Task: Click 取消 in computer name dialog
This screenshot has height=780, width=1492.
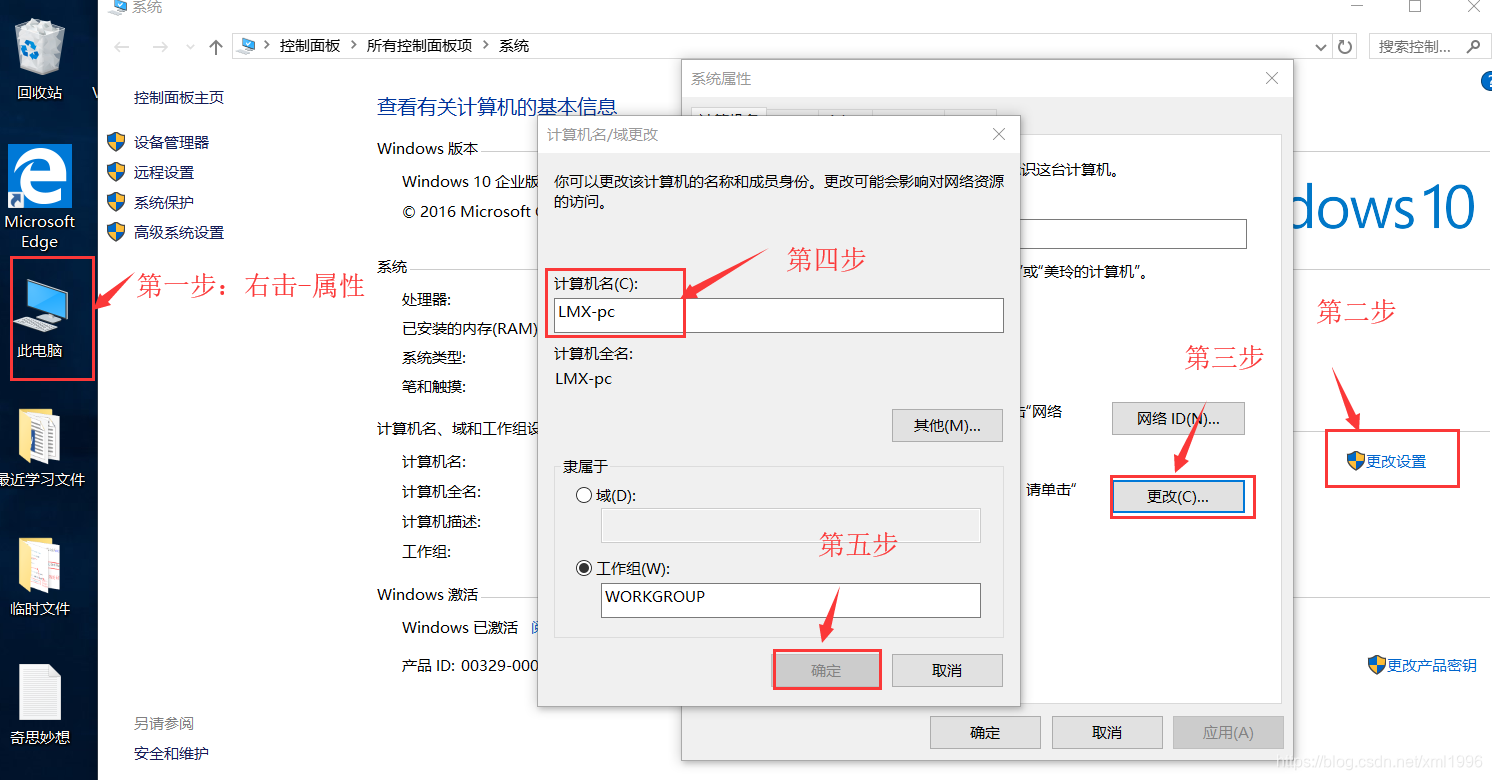Action: tap(947, 670)
